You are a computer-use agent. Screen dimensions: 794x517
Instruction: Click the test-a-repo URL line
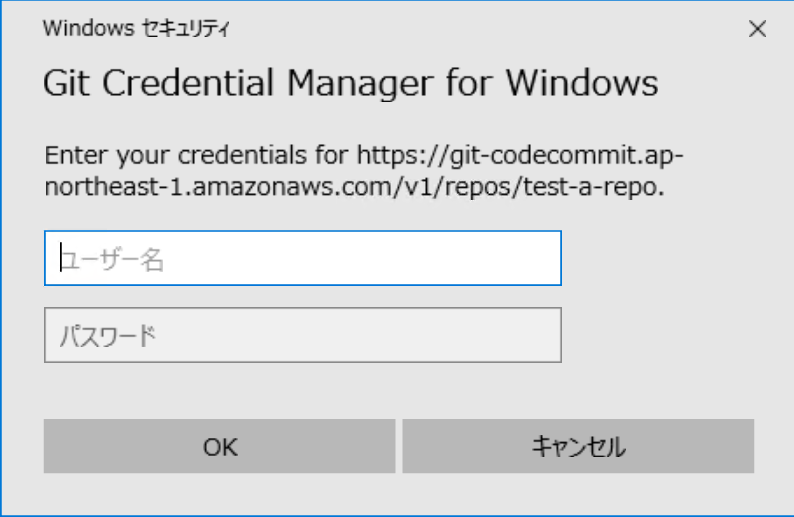pos(356,186)
